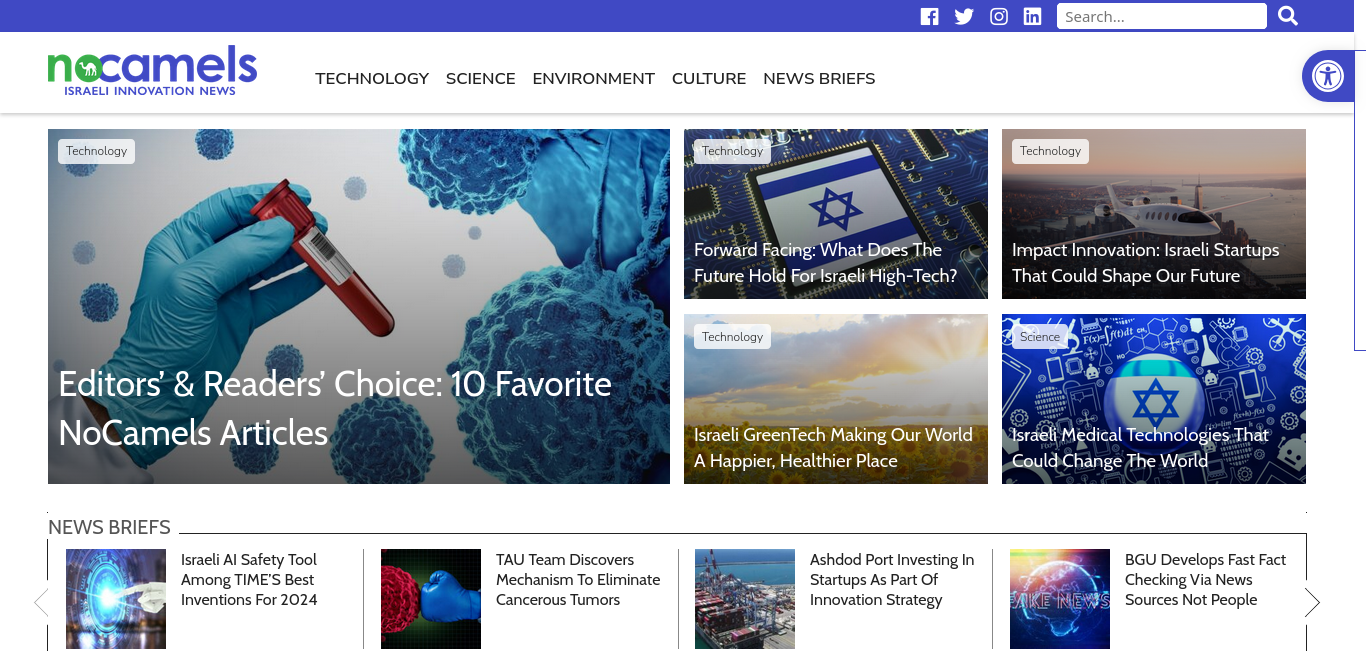
Task: Click in the Search input field
Action: 1162,16
